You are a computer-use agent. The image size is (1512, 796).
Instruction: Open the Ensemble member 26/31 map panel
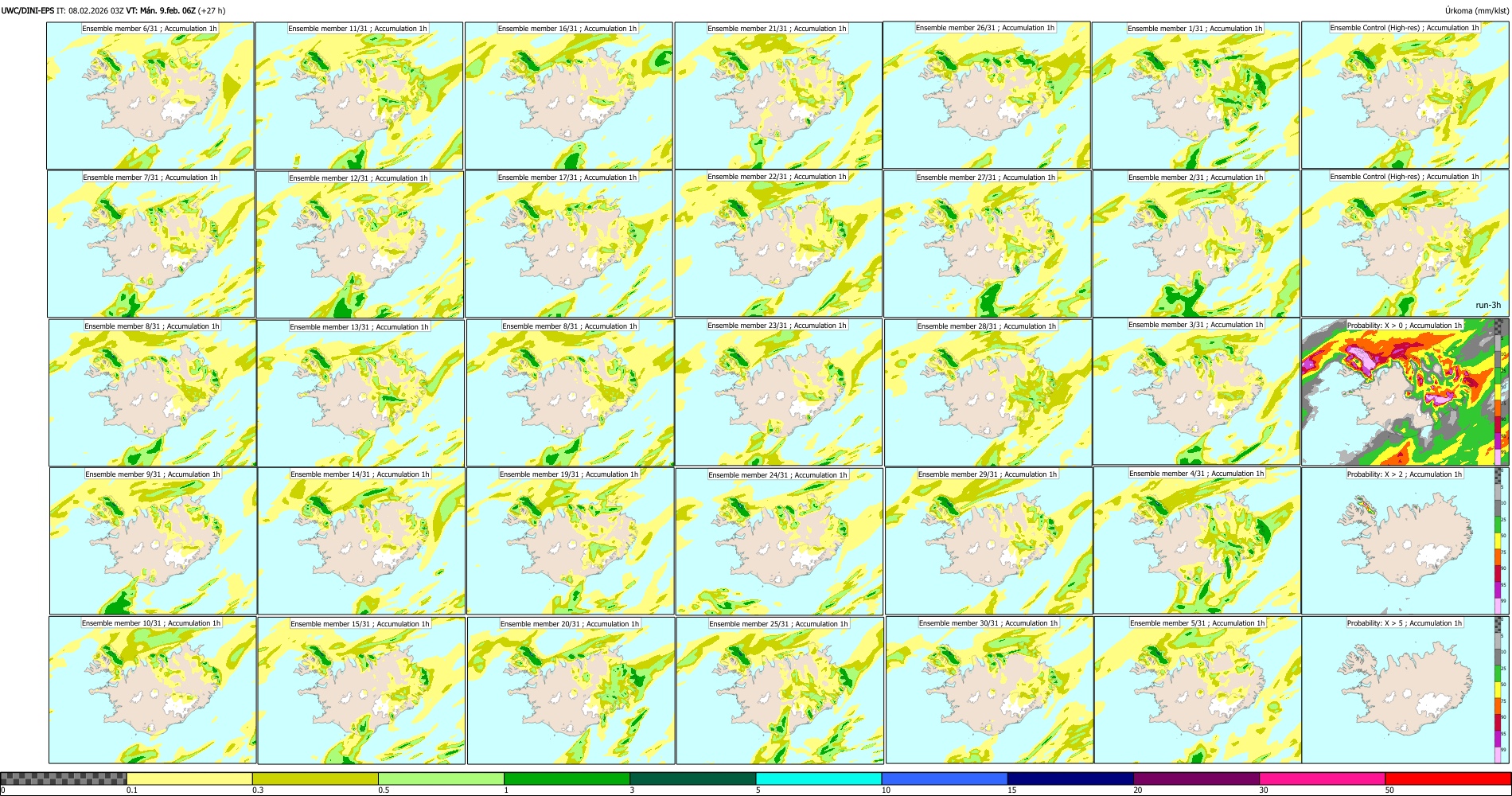[986, 95]
